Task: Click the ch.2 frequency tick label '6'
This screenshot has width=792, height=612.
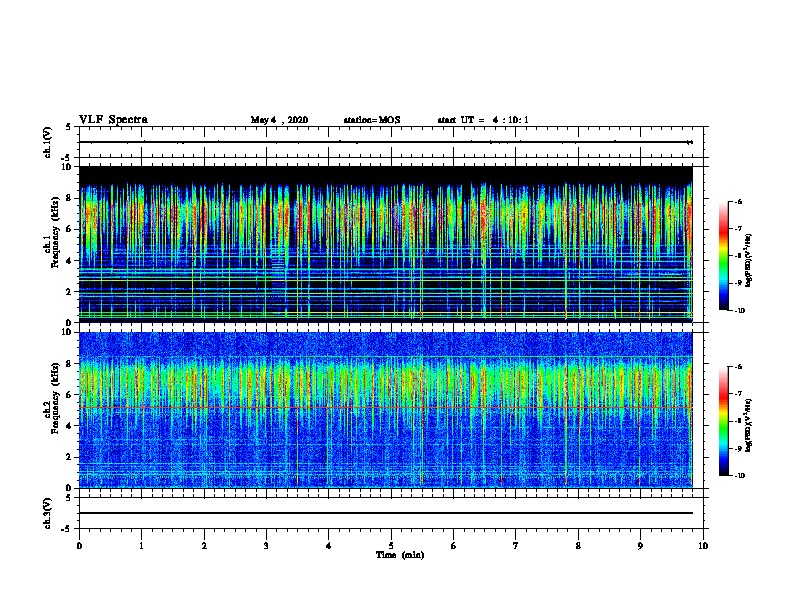Action: (69, 394)
